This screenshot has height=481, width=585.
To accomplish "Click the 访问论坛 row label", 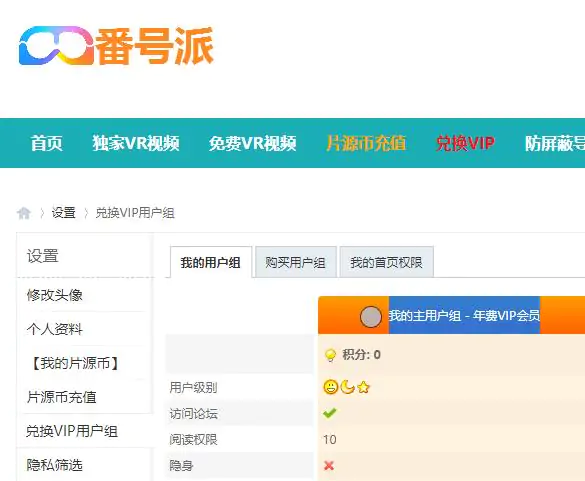I will tap(193, 413).
